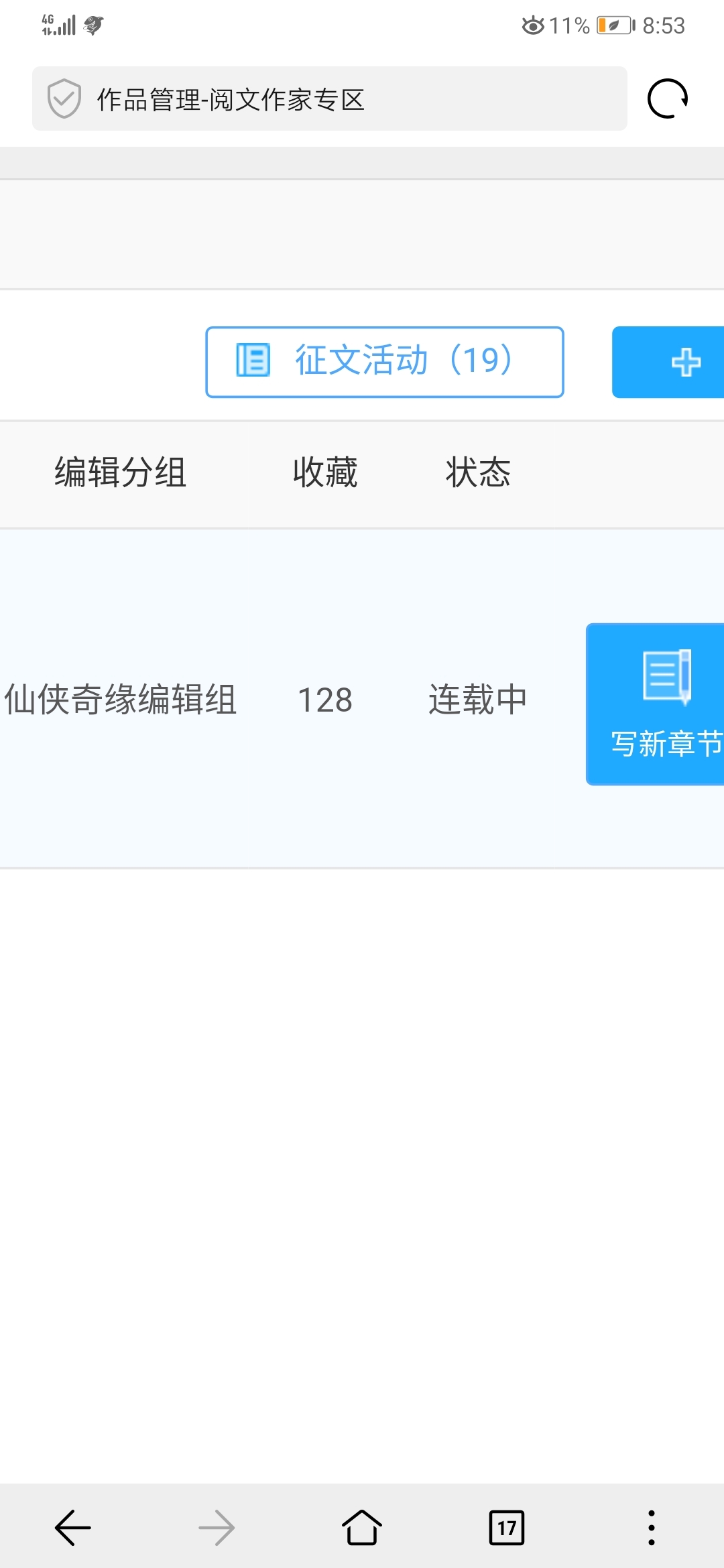Click the 仙侠奇缘编辑组 cell
Viewport: 724px width, 1568px height.
tap(121, 700)
